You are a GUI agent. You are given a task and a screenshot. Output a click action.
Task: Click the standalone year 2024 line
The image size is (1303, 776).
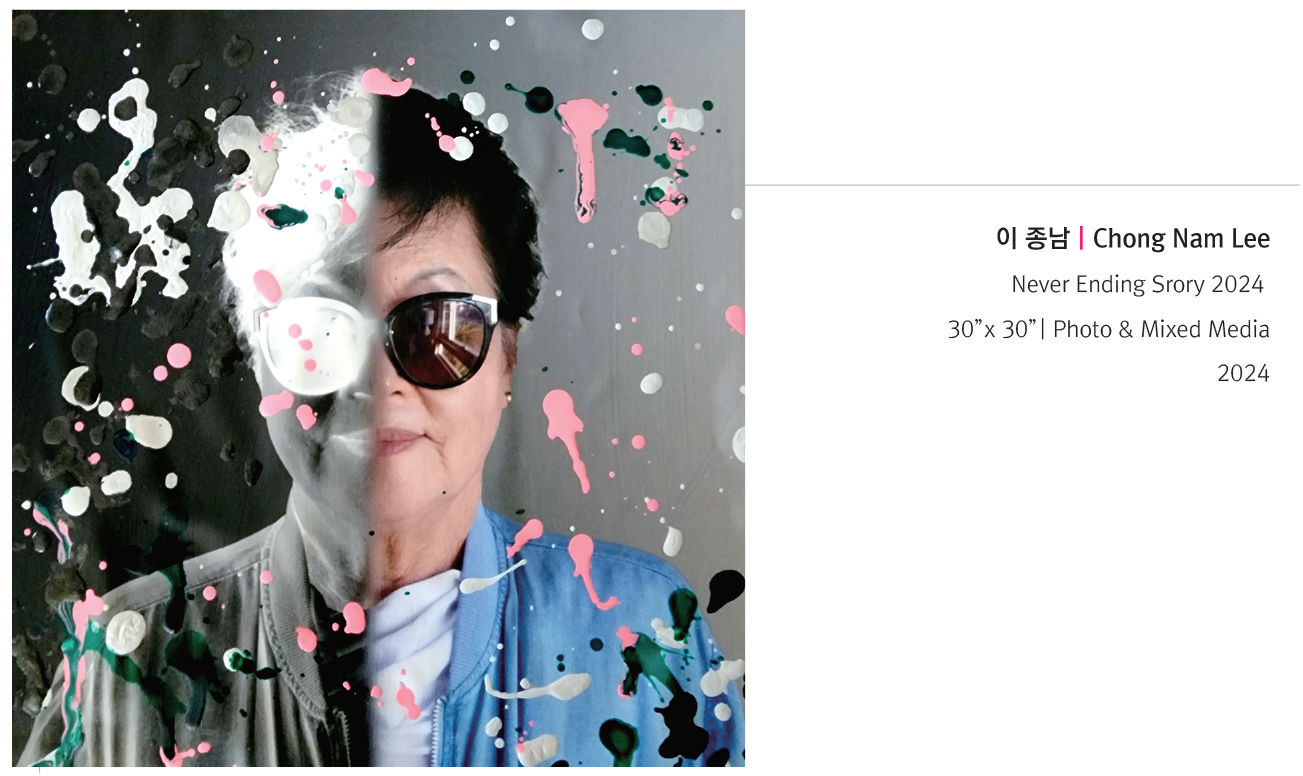(x=1243, y=374)
